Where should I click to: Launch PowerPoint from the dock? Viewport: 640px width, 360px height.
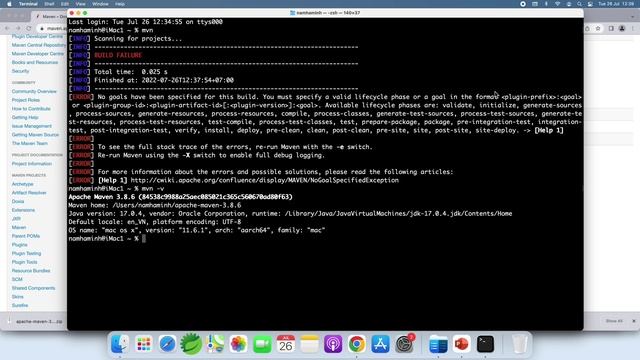(462, 344)
